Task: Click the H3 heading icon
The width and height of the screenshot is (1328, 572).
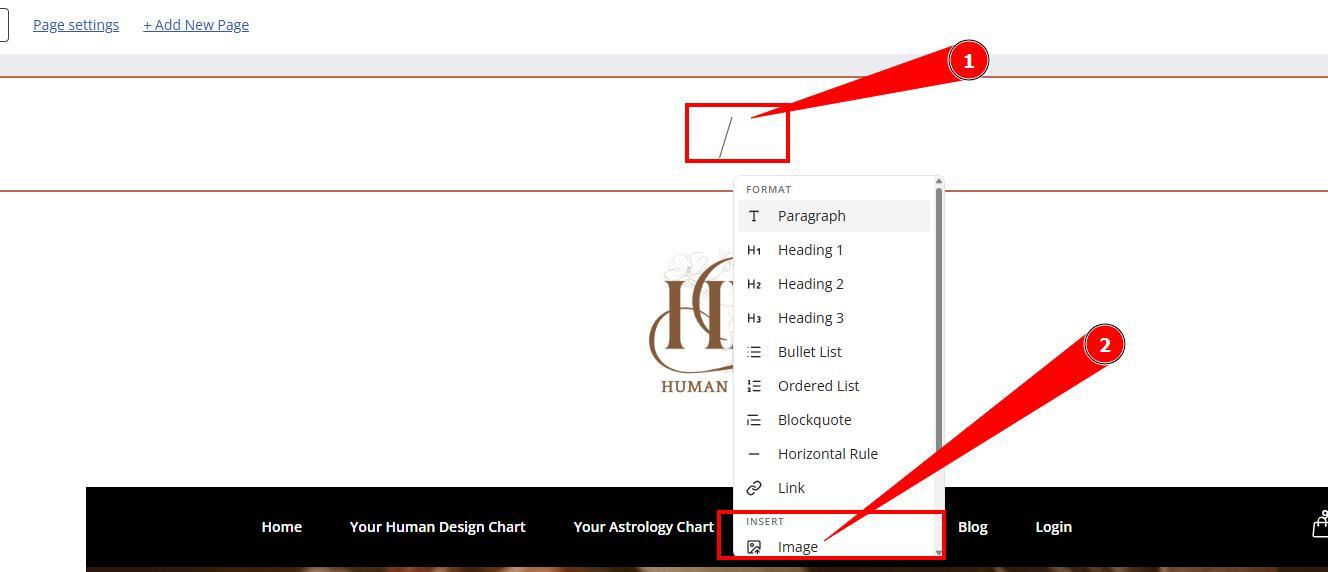Action: pyautogui.click(x=754, y=318)
